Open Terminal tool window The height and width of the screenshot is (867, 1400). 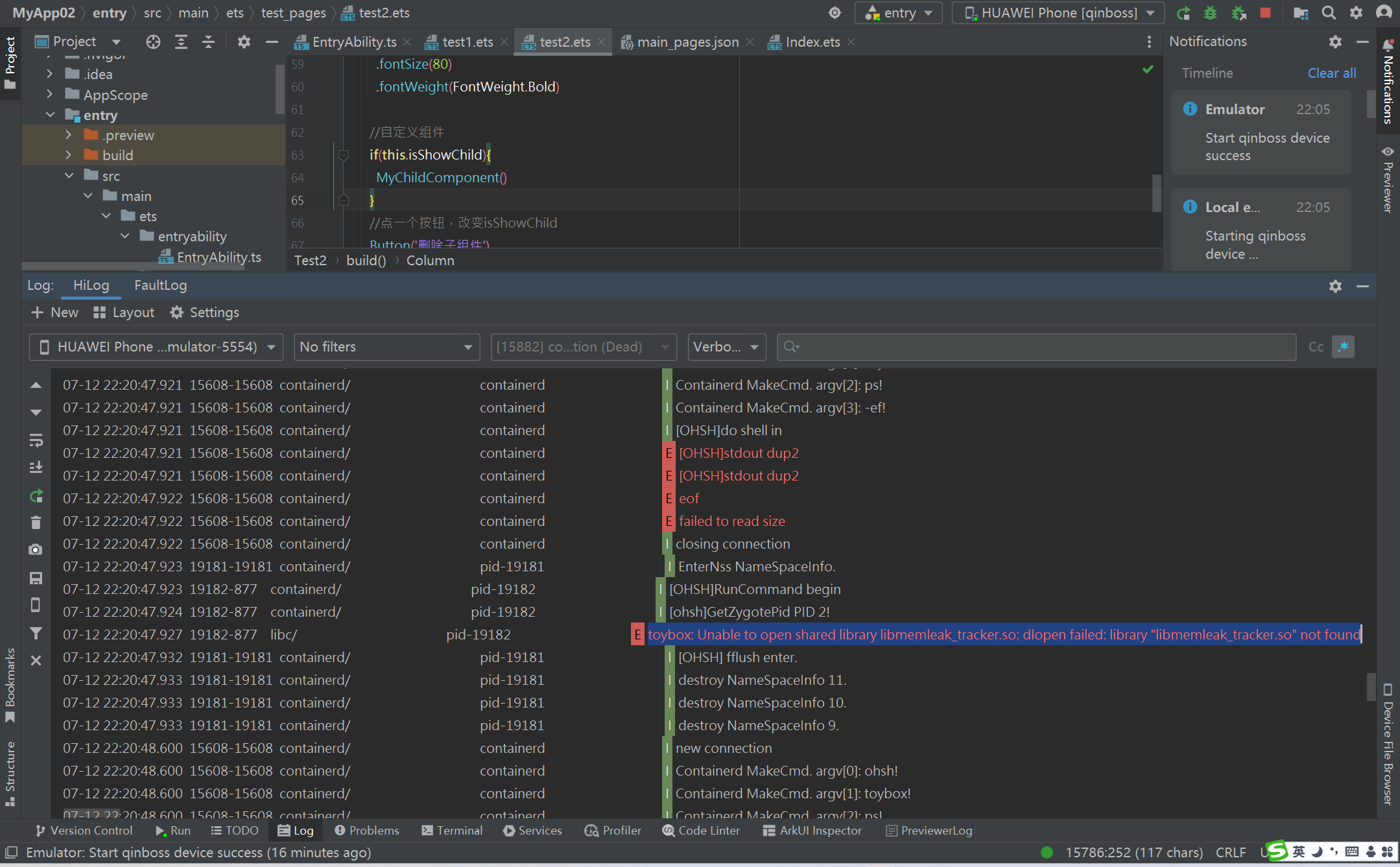click(x=452, y=831)
